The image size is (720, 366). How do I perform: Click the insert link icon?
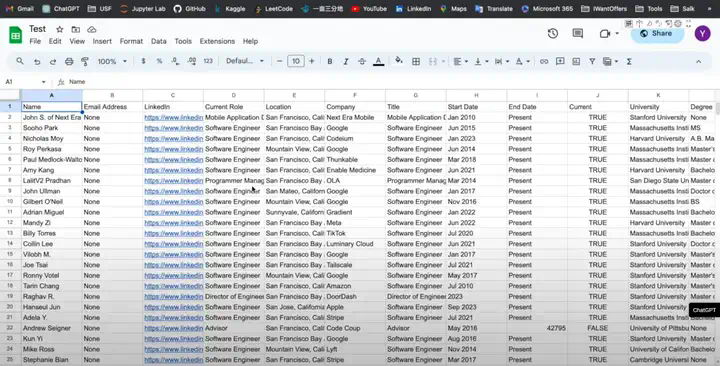[x=544, y=62]
